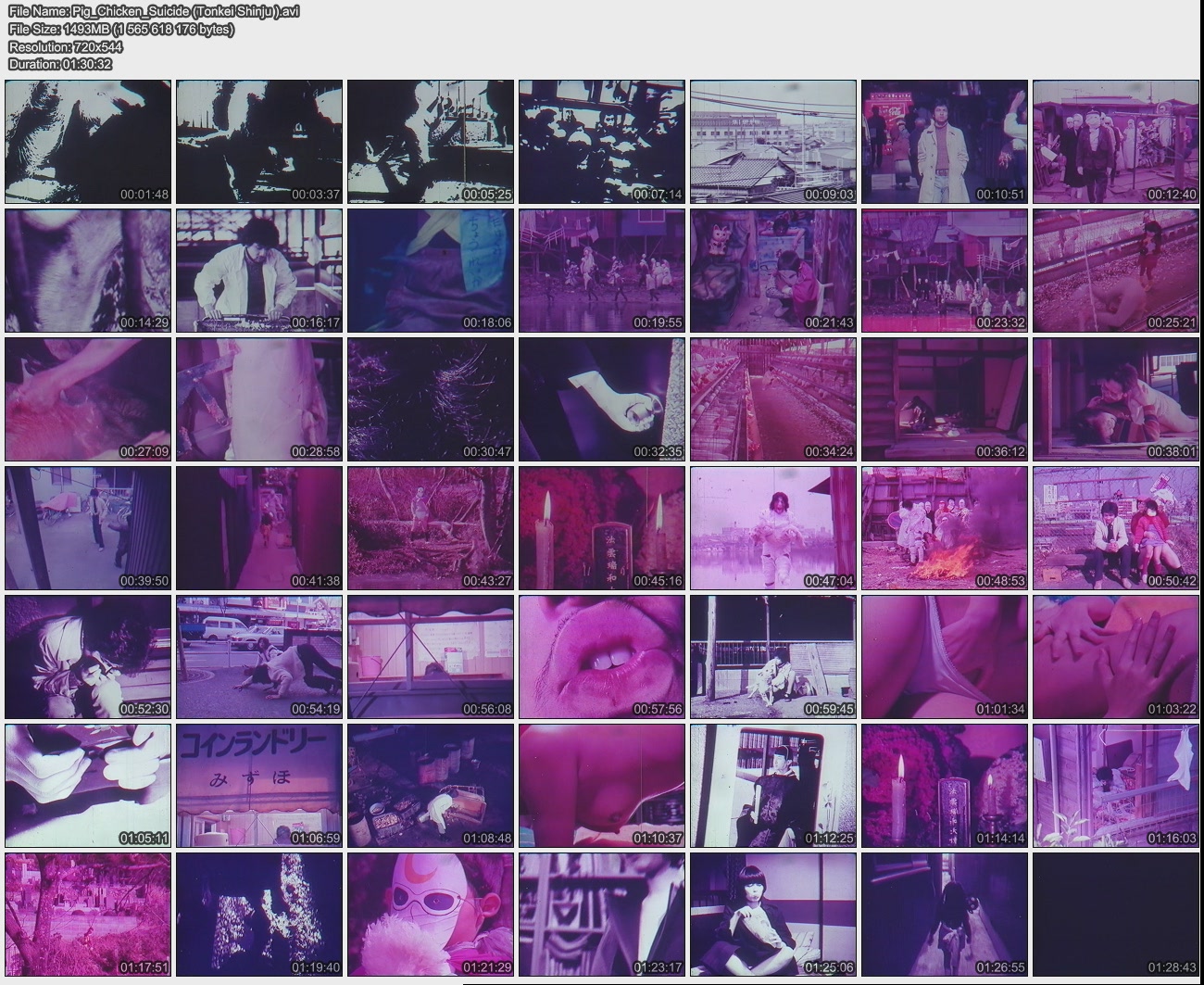
Task: Select the rooftops frame at 00:09:03
Action: click(x=773, y=142)
